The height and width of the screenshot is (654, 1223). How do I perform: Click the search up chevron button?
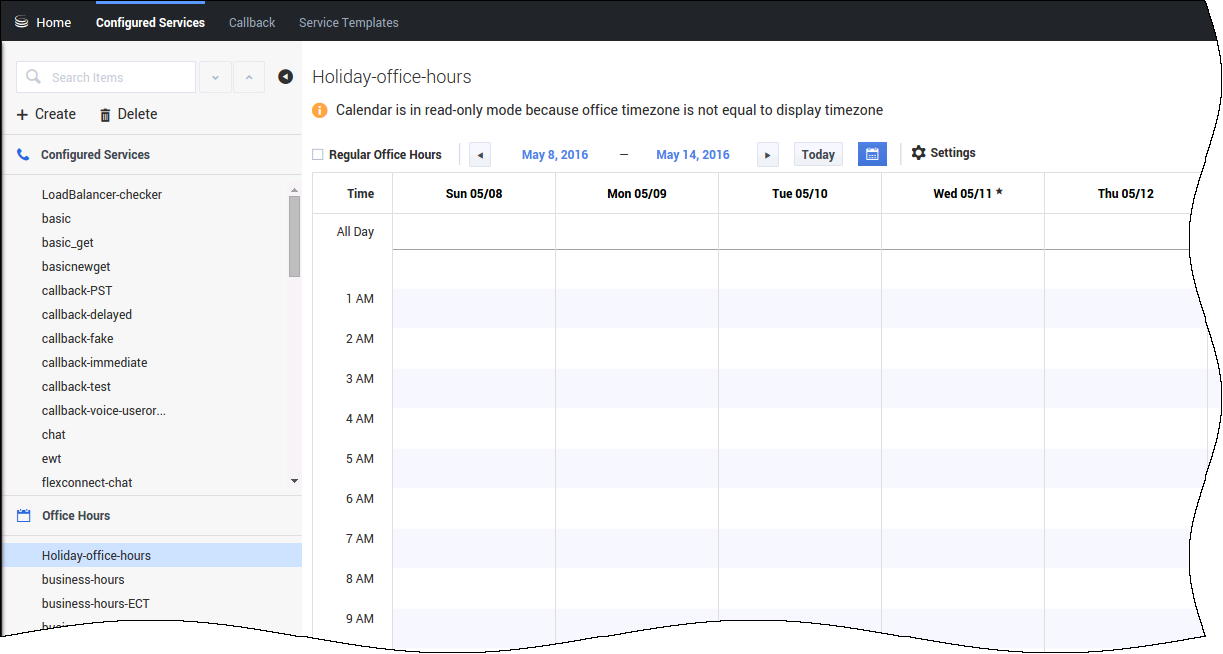[248, 77]
